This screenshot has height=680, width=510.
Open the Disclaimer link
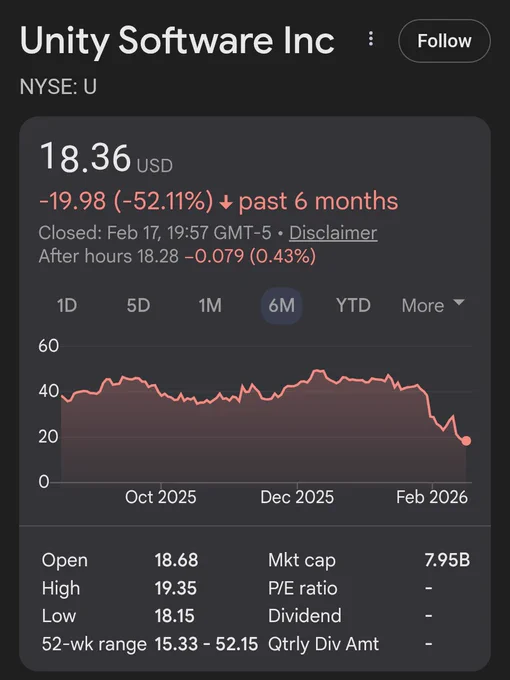click(333, 233)
